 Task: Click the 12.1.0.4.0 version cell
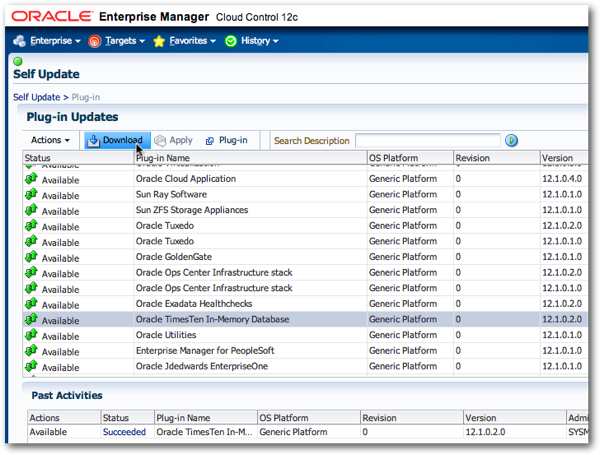562,179
